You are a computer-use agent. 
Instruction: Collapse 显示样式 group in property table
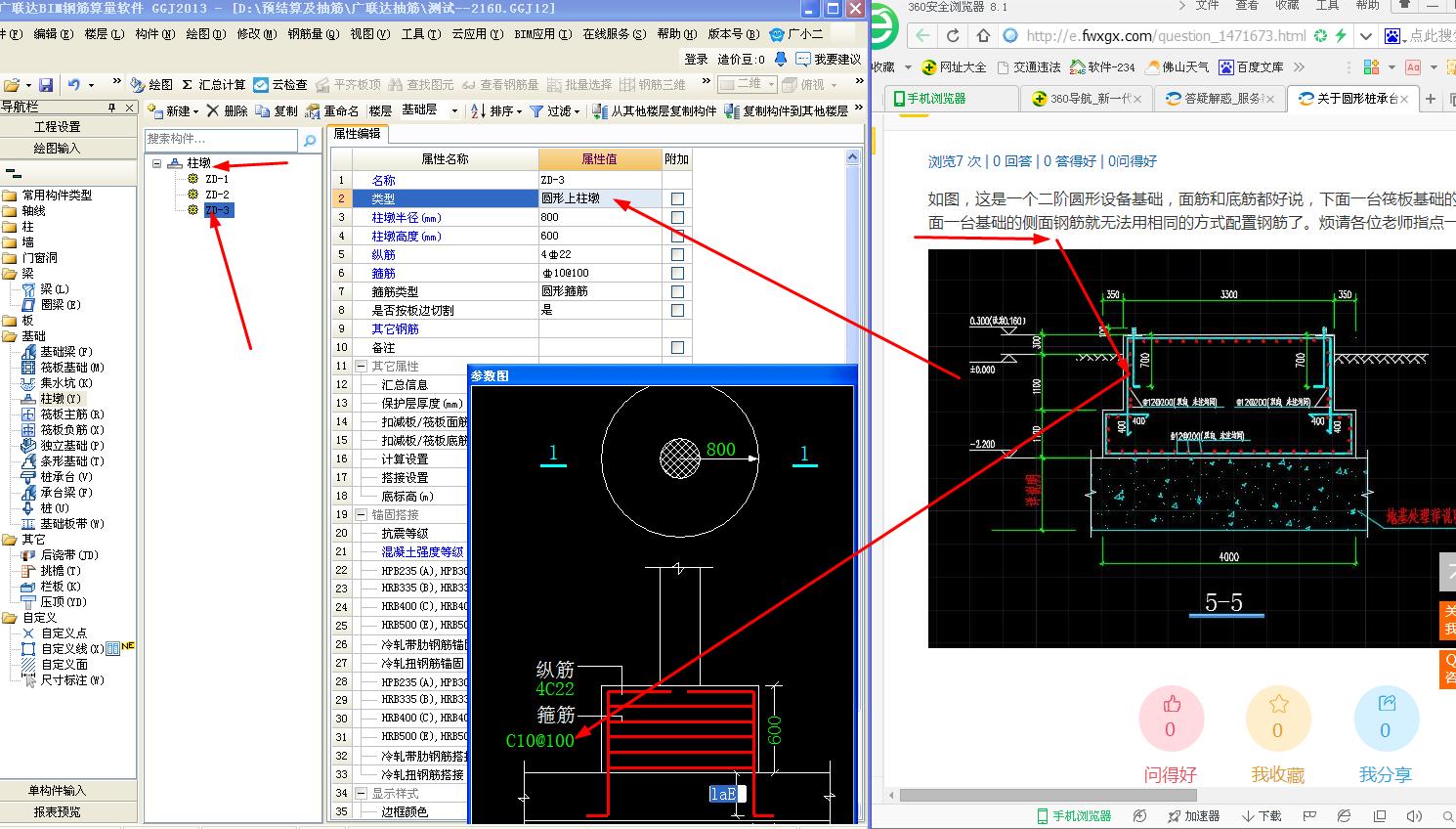click(362, 793)
